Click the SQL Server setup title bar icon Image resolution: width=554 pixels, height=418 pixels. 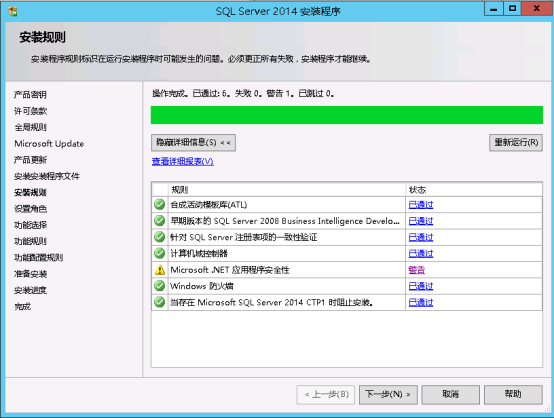point(13,11)
